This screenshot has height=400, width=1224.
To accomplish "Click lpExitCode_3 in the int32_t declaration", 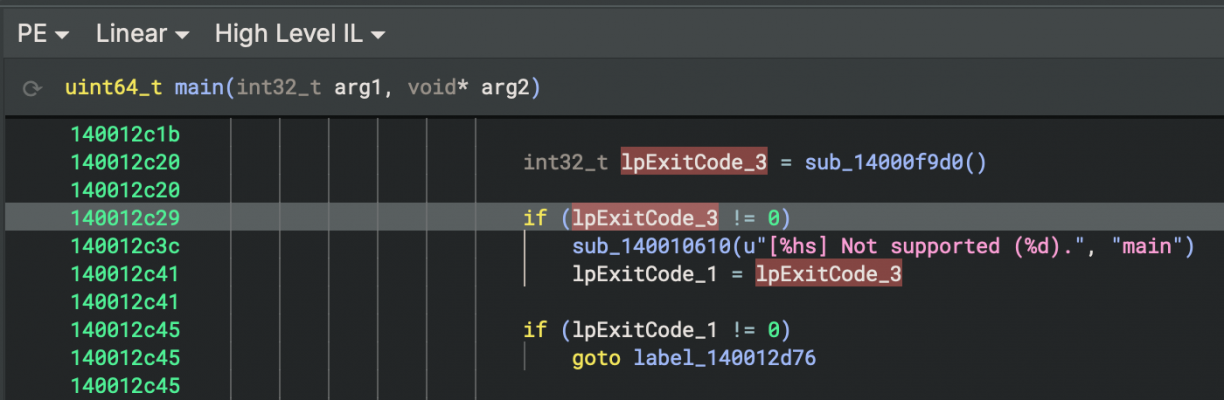I will pyautogui.click(x=693, y=162).
